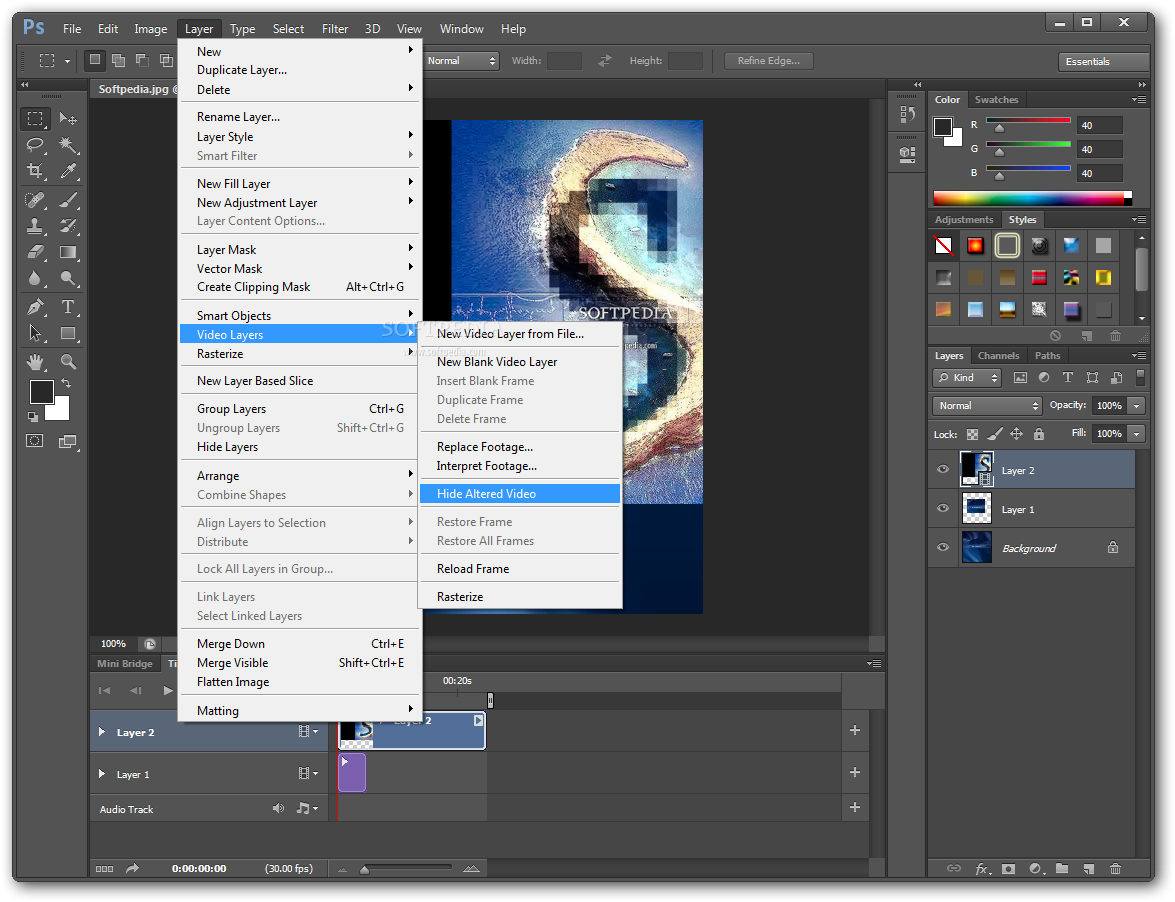Viewport: 1175px width, 902px height.
Task: Select the Lasso tool
Action: (34, 145)
